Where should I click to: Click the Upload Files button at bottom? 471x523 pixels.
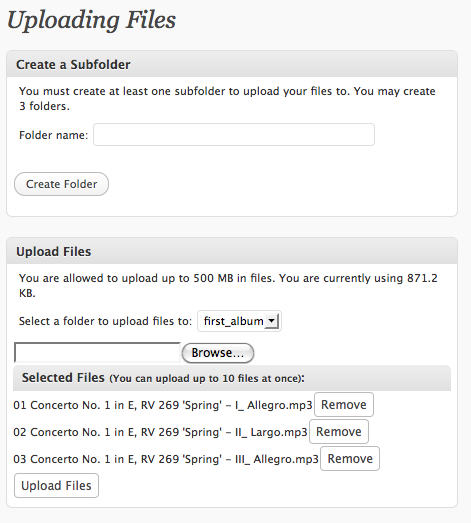pyautogui.click(x=56, y=486)
